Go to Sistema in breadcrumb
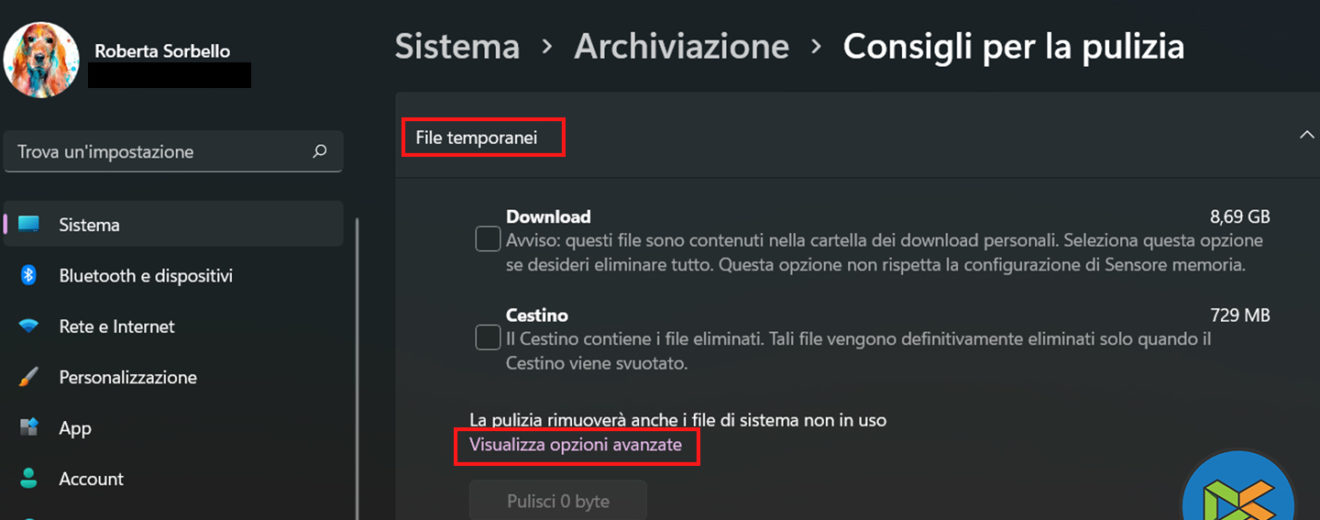The width and height of the screenshot is (1320, 520). click(457, 46)
